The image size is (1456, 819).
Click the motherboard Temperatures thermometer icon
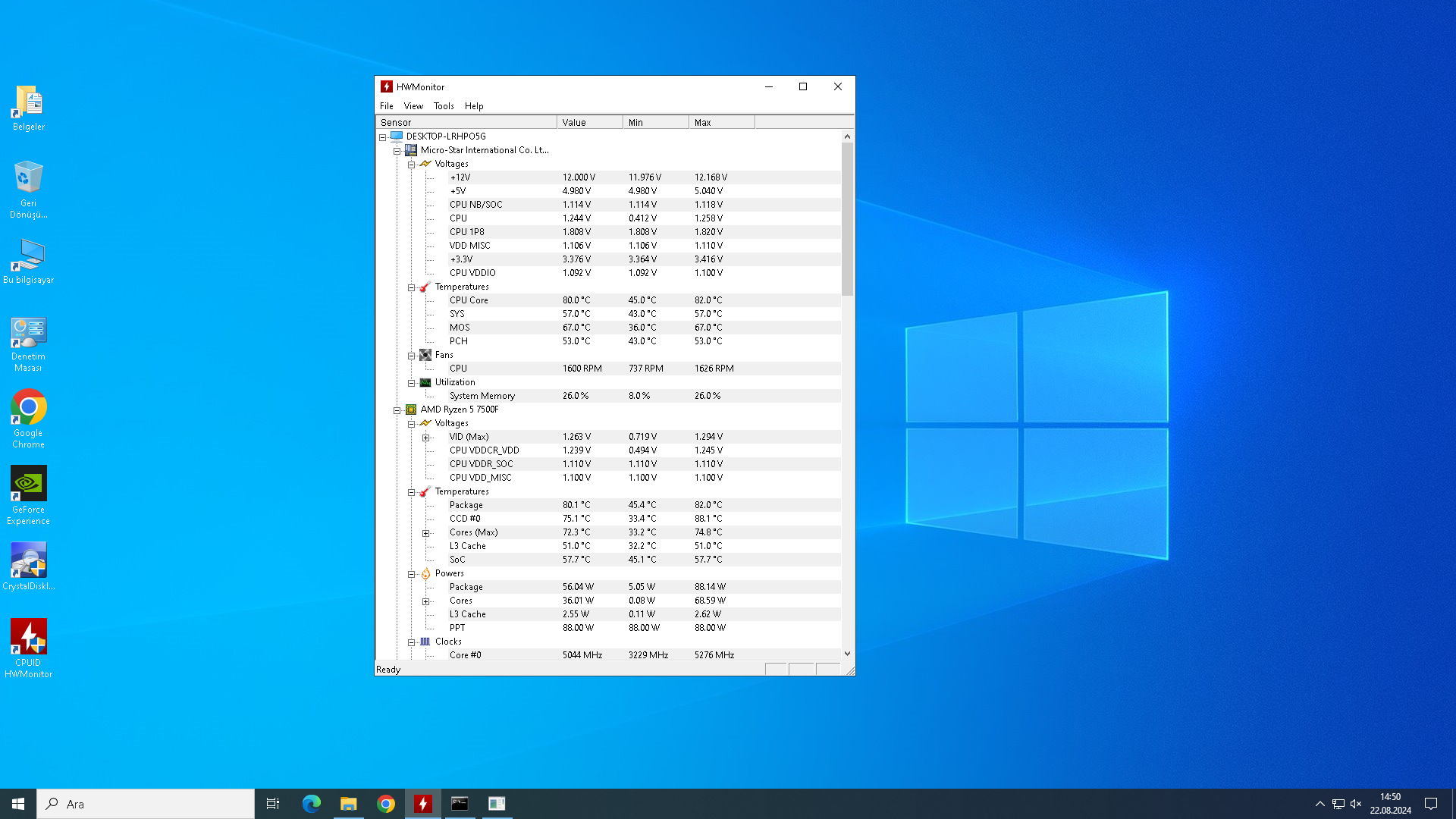[x=425, y=287]
